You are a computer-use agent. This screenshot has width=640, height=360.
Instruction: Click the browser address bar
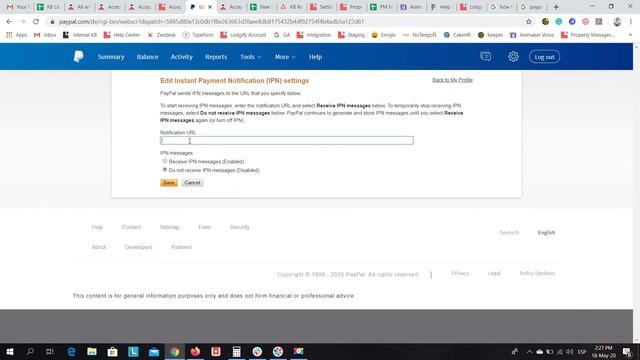point(286,22)
